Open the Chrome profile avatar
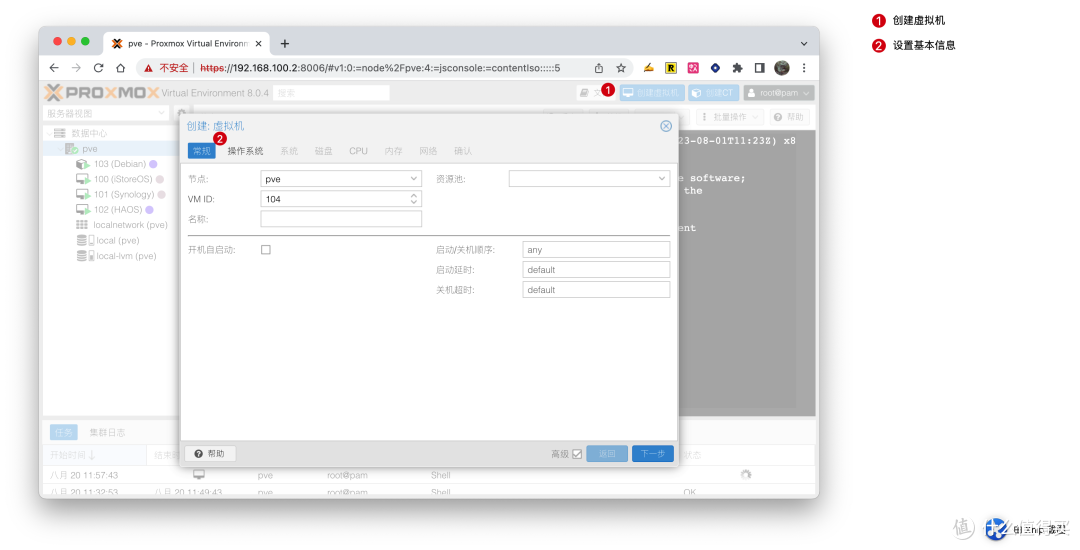The height and width of the screenshot is (550, 1080). 782,67
